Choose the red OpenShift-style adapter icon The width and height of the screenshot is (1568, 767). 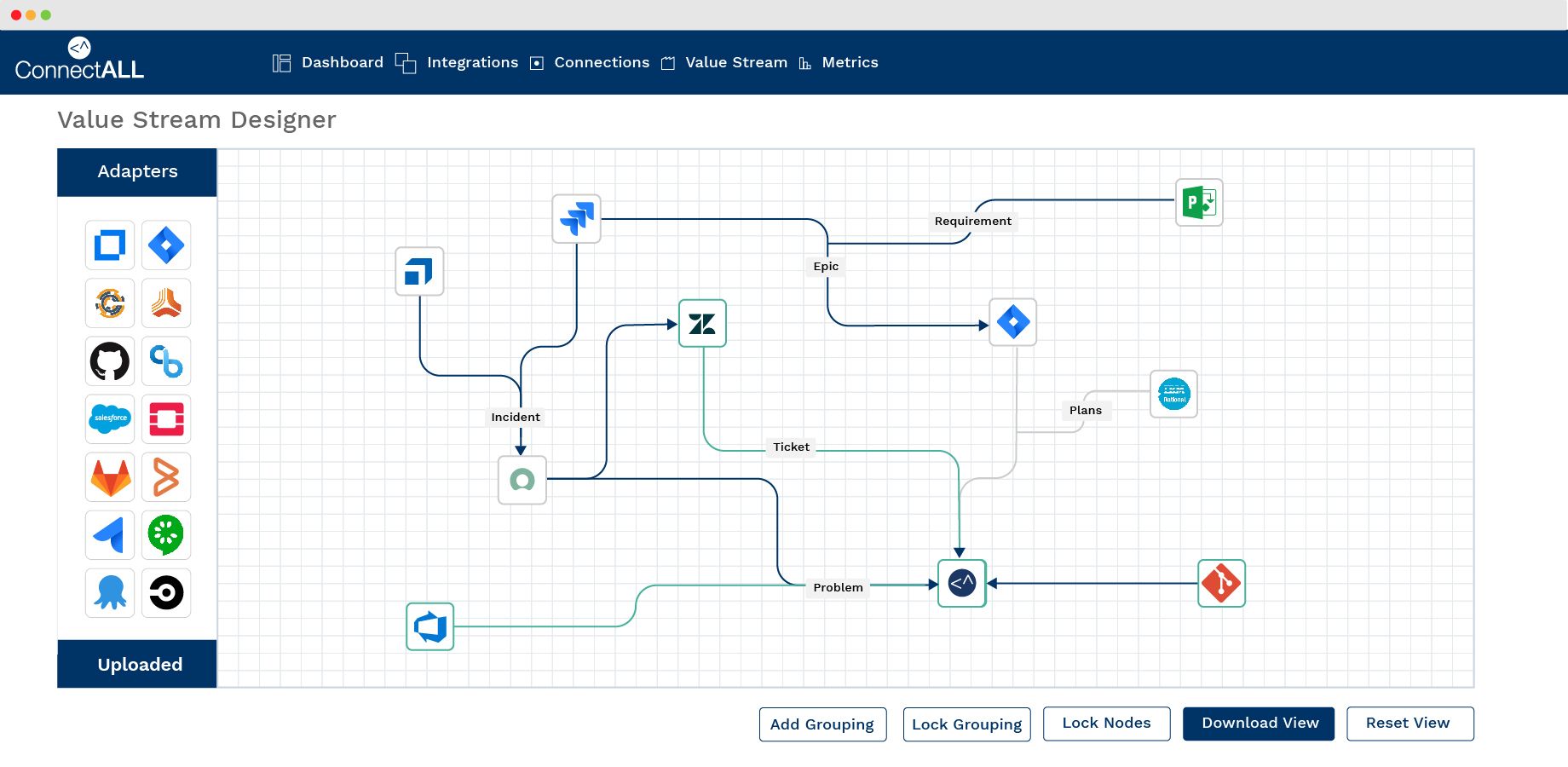click(166, 418)
